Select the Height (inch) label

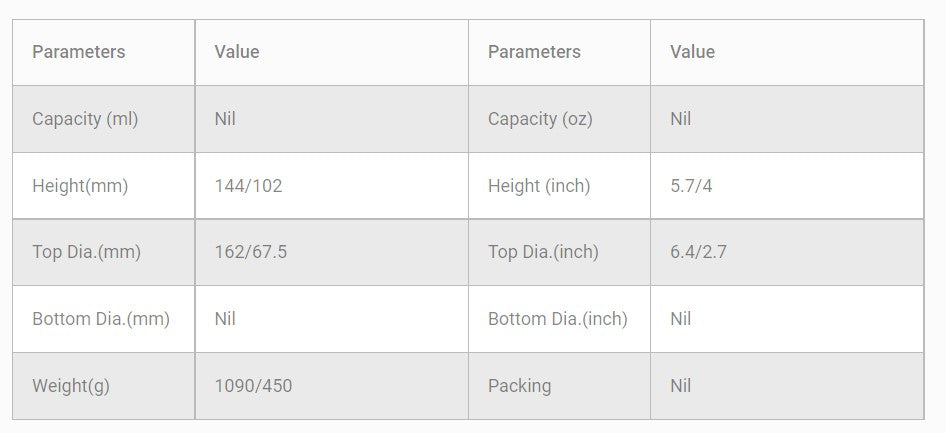pos(539,186)
